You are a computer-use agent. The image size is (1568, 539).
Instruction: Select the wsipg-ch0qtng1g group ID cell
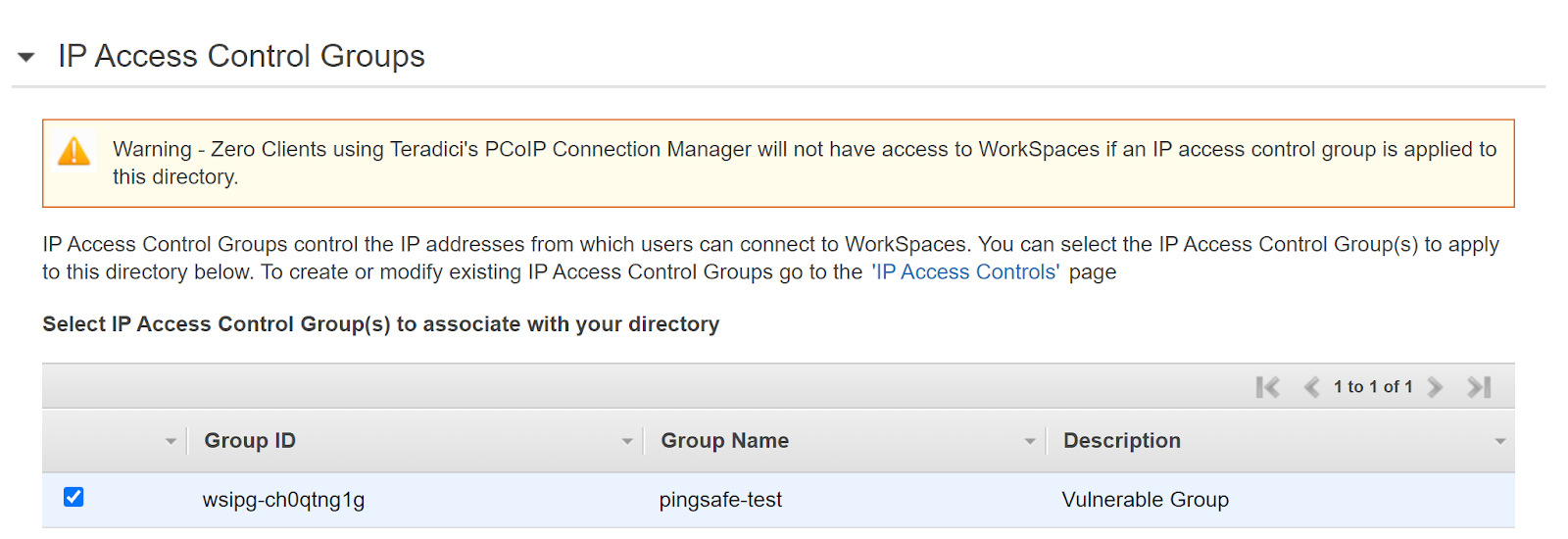tap(283, 500)
